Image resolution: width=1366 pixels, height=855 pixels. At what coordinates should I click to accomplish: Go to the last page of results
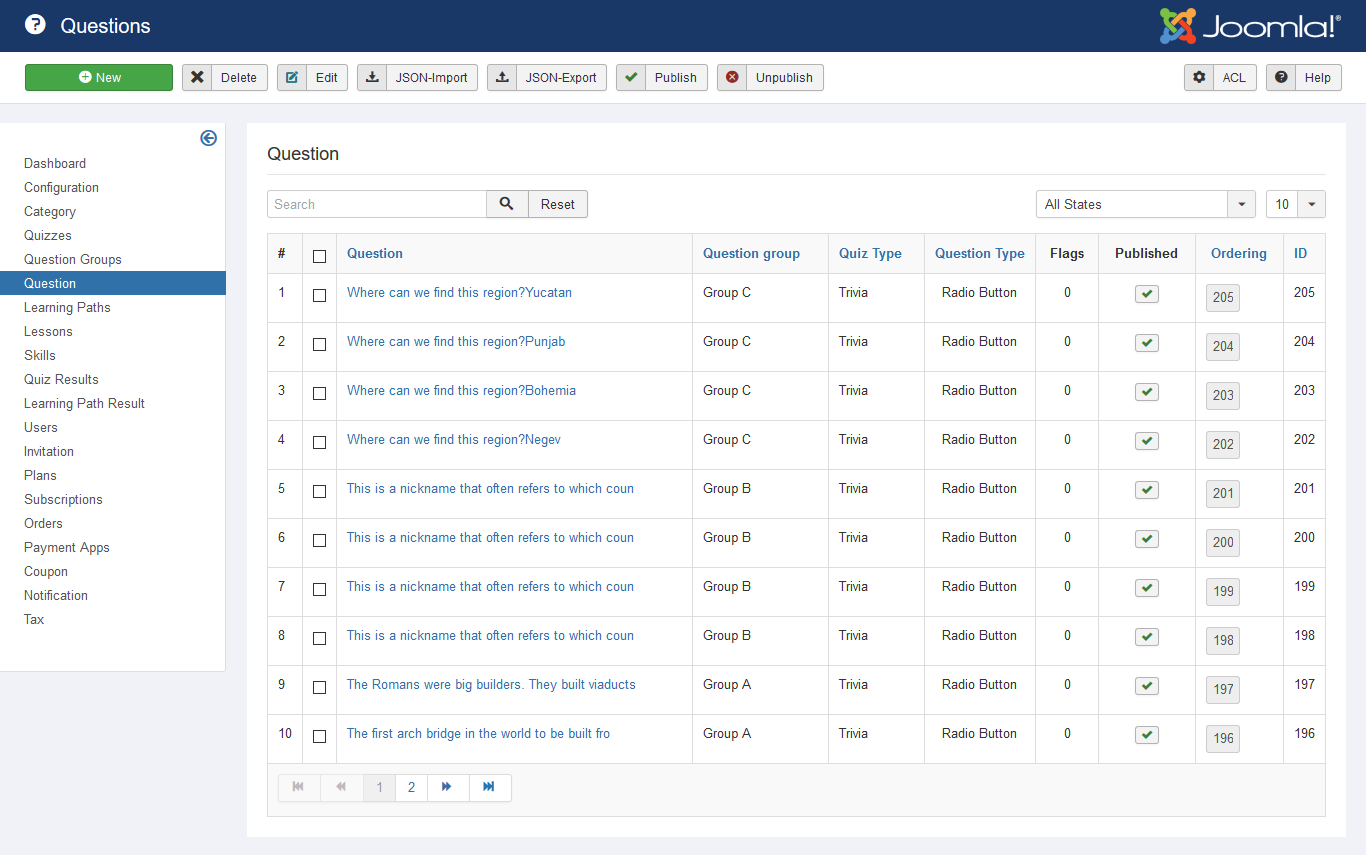489,787
